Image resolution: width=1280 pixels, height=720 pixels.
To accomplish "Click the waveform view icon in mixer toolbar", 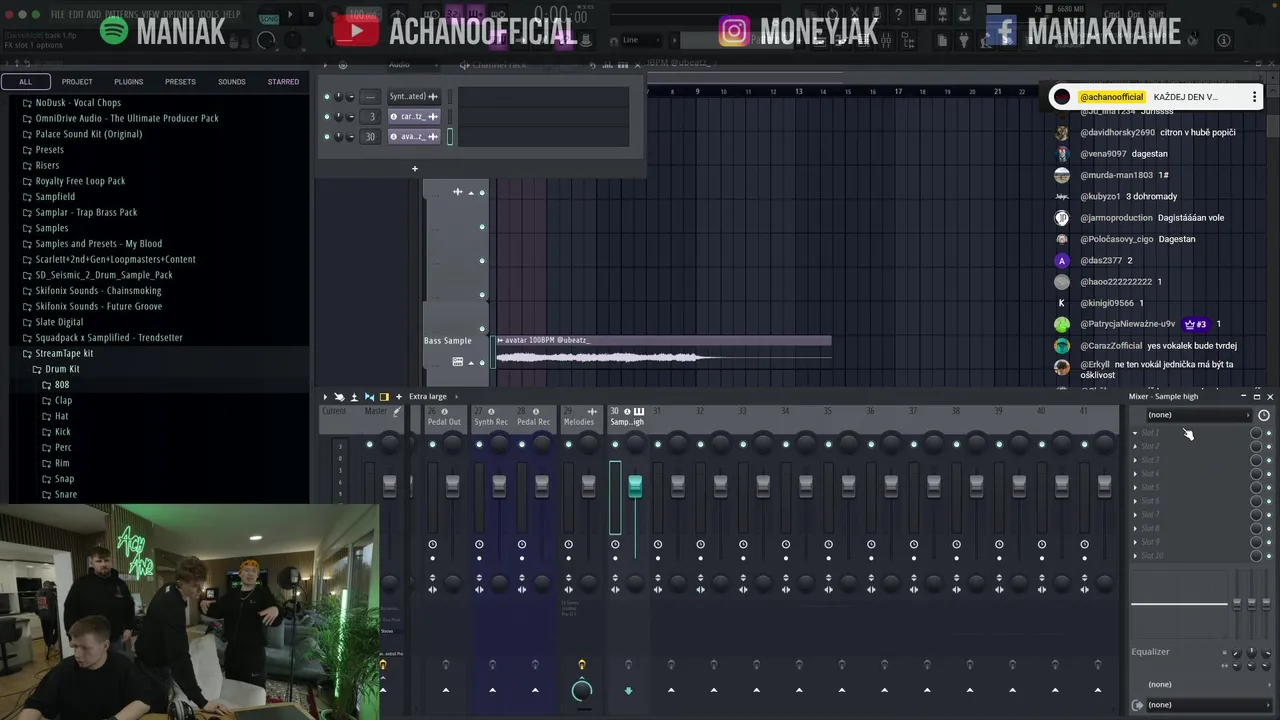I will pyautogui.click(x=369, y=397).
